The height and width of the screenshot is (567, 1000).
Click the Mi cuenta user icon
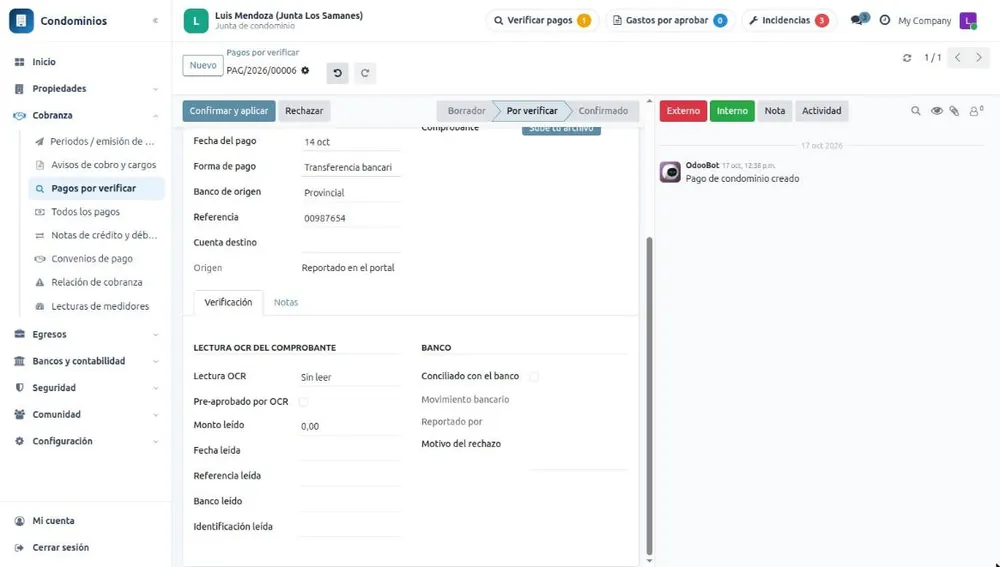coord(20,521)
